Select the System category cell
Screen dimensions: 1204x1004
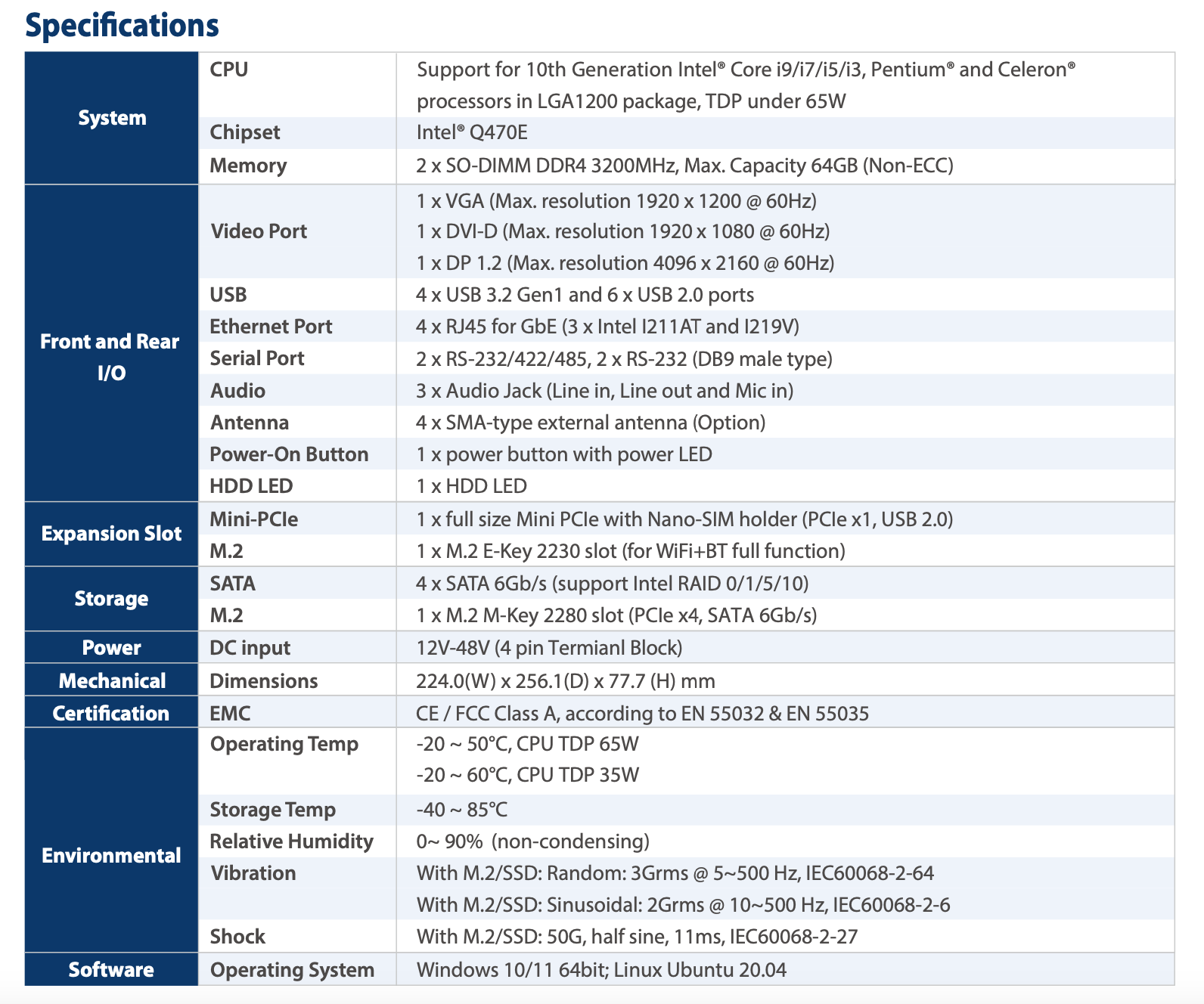[x=112, y=118]
